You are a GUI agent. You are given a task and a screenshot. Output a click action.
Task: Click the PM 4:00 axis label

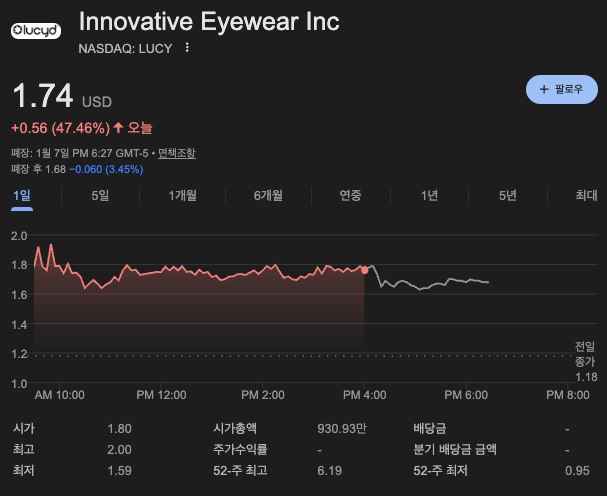(x=364, y=395)
